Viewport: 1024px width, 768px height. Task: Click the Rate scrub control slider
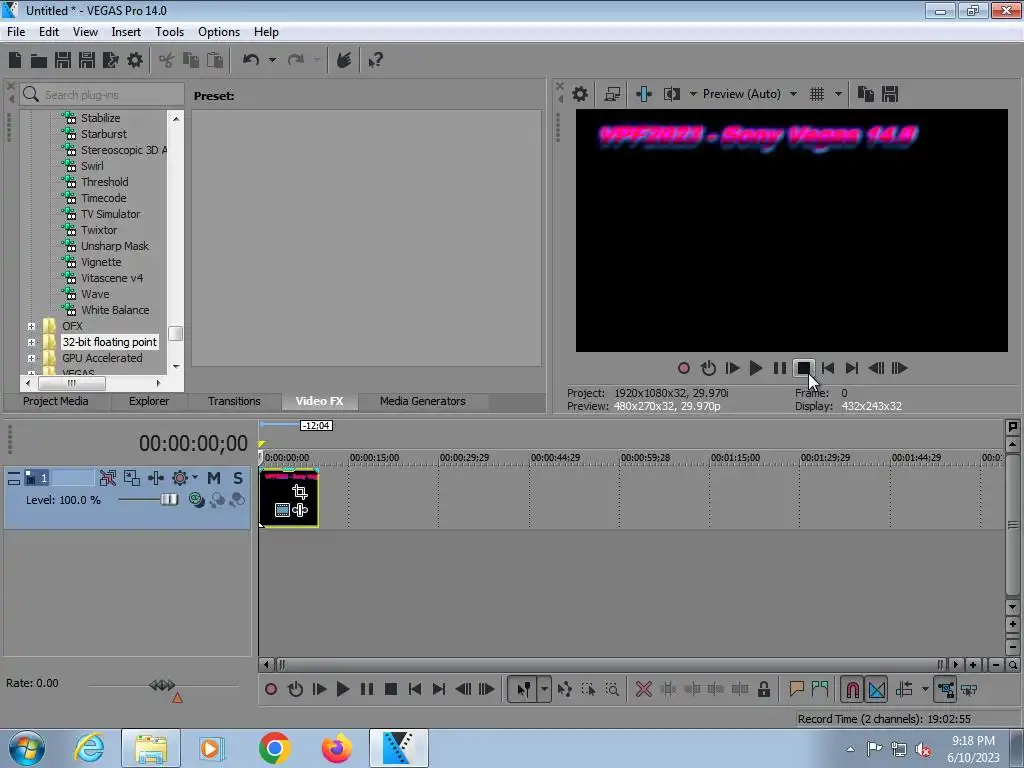[x=162, y=685]
